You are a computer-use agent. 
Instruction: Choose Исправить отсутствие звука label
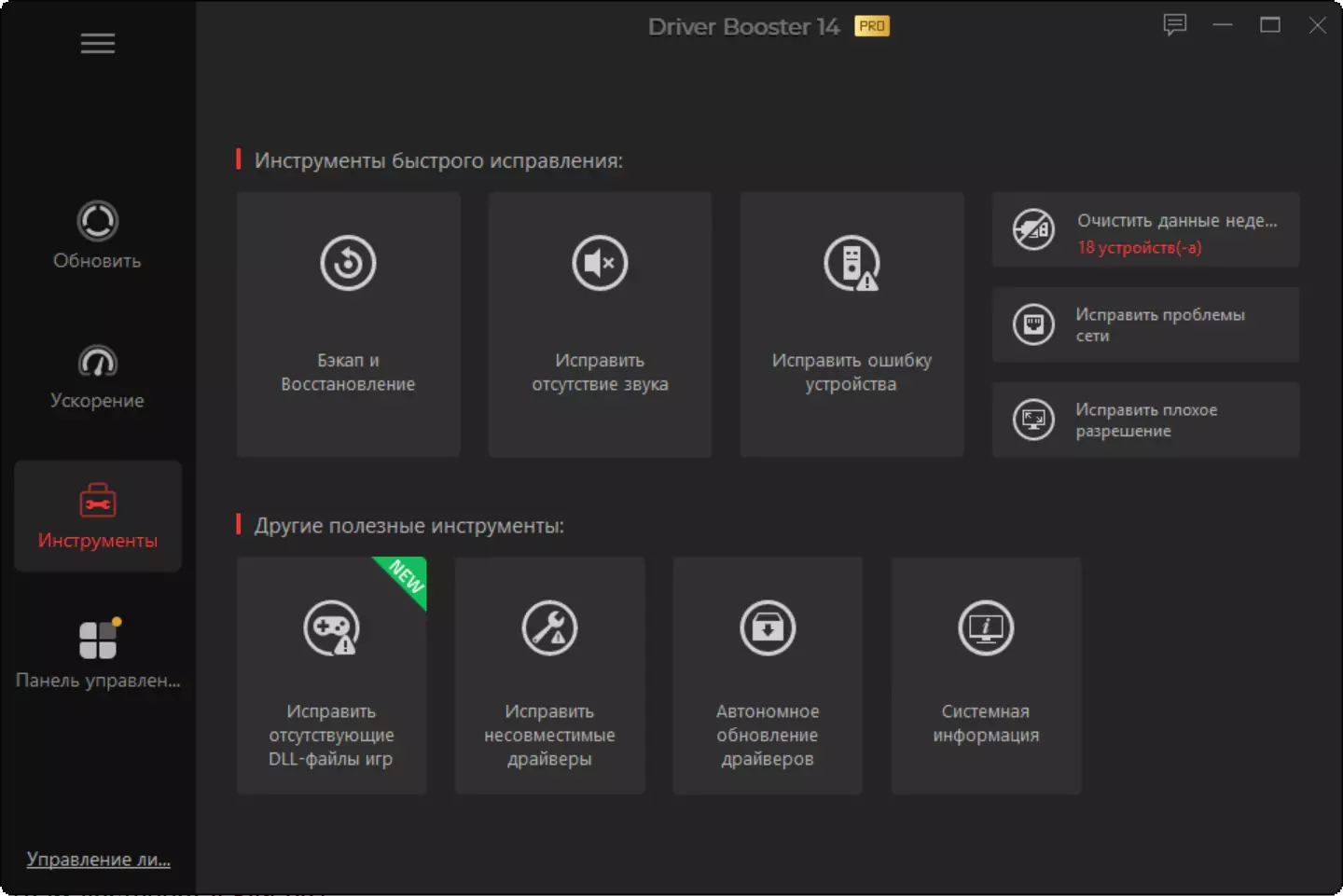coord(601,372)
